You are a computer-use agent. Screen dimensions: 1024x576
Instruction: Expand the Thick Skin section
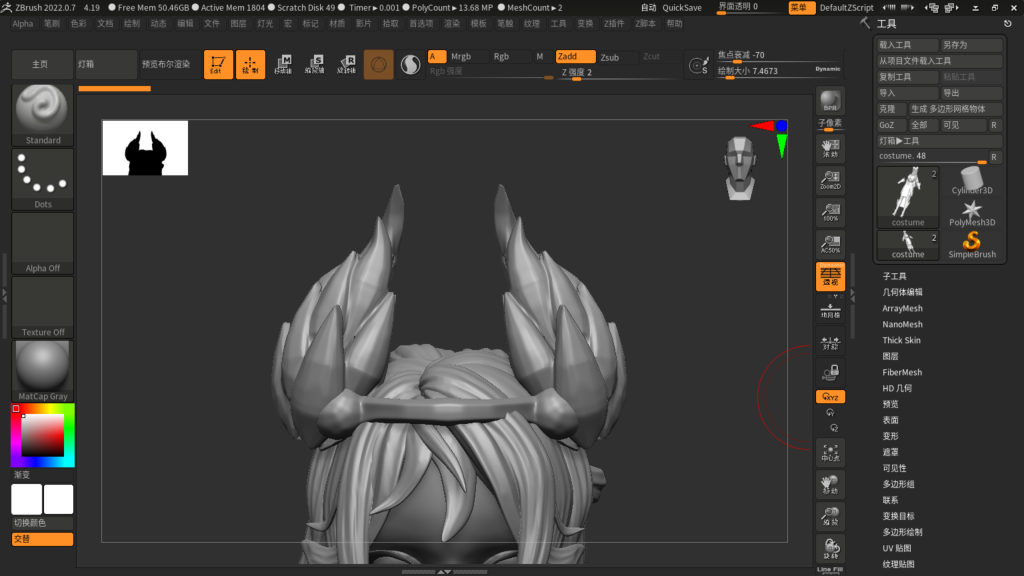coord(901,340)
